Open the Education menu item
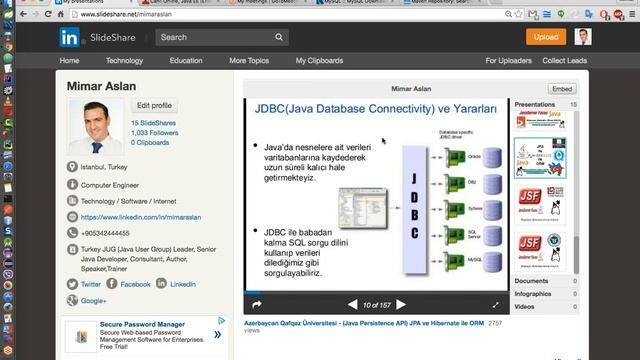 tap(186, 60)
